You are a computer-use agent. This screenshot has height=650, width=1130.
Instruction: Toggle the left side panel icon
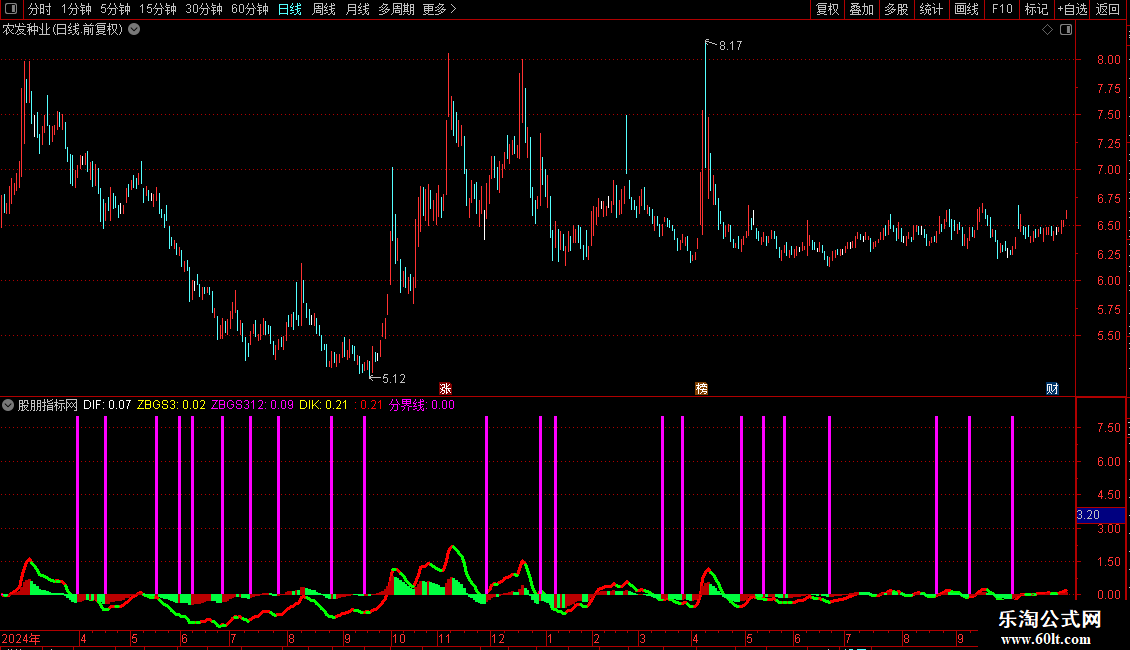tap(11, 9)
